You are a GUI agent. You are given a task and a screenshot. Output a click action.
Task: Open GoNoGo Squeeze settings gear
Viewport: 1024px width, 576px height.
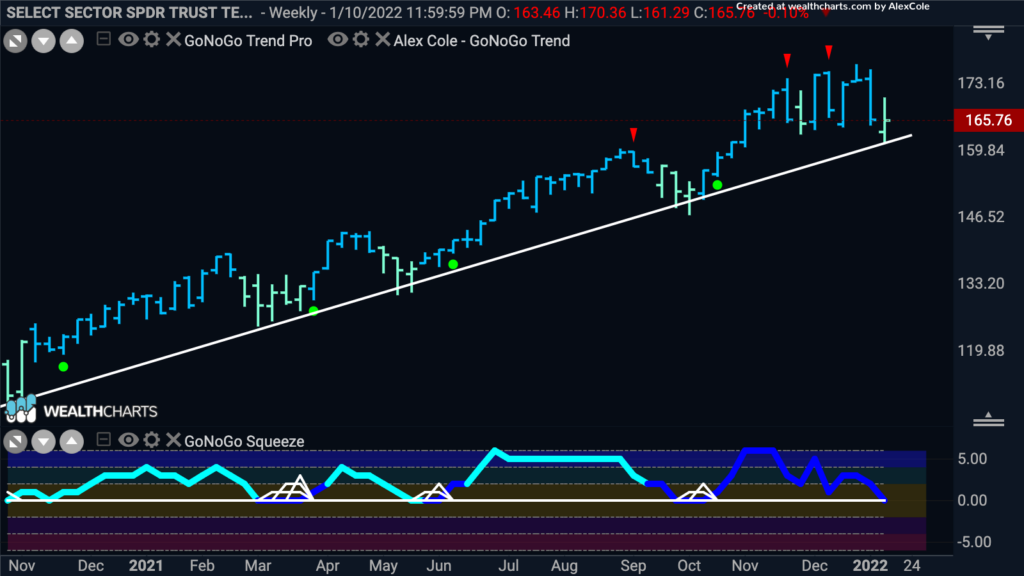tap(152, 440)
